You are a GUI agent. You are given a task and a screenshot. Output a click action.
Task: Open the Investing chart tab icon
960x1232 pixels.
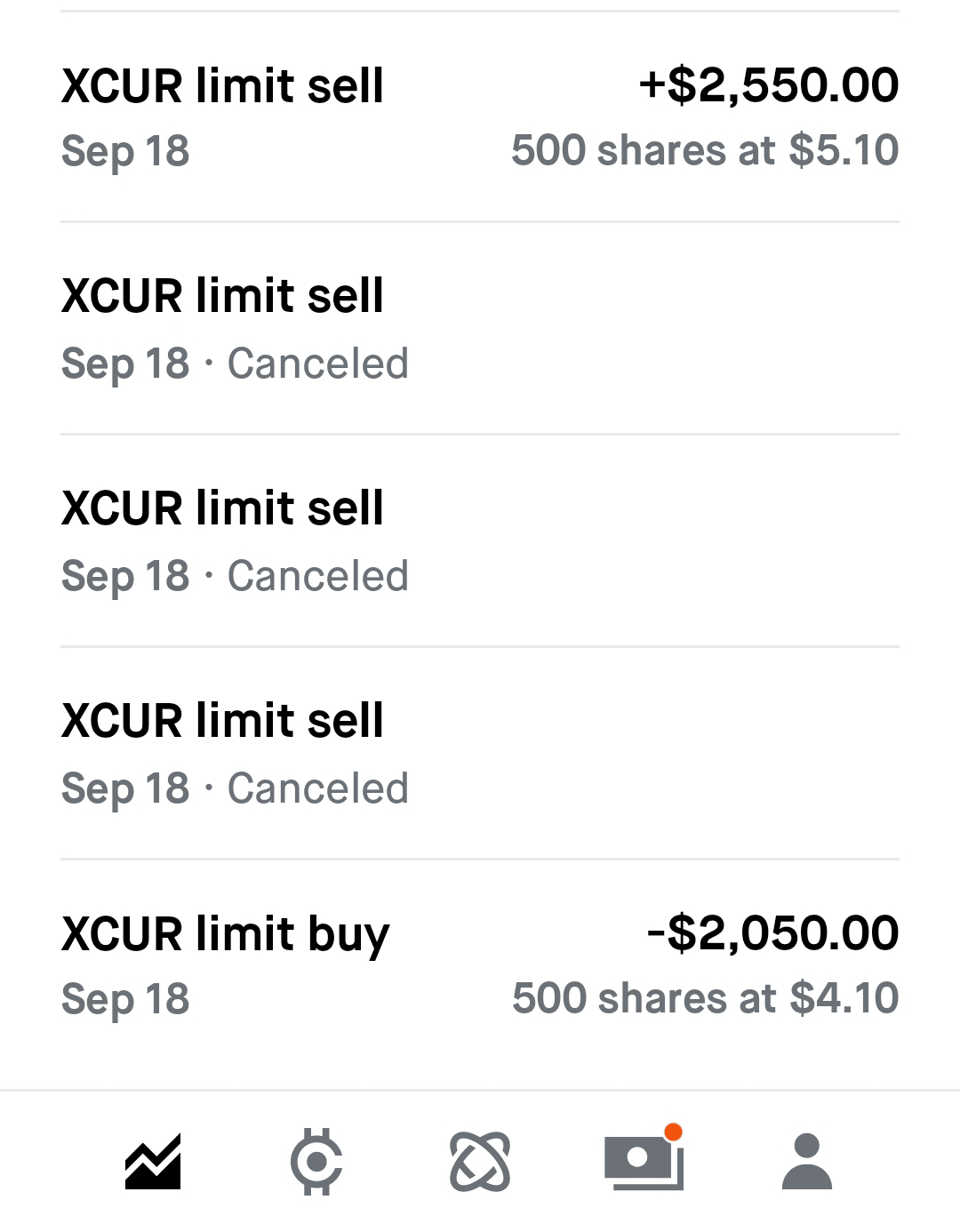tap(153, 1161)
